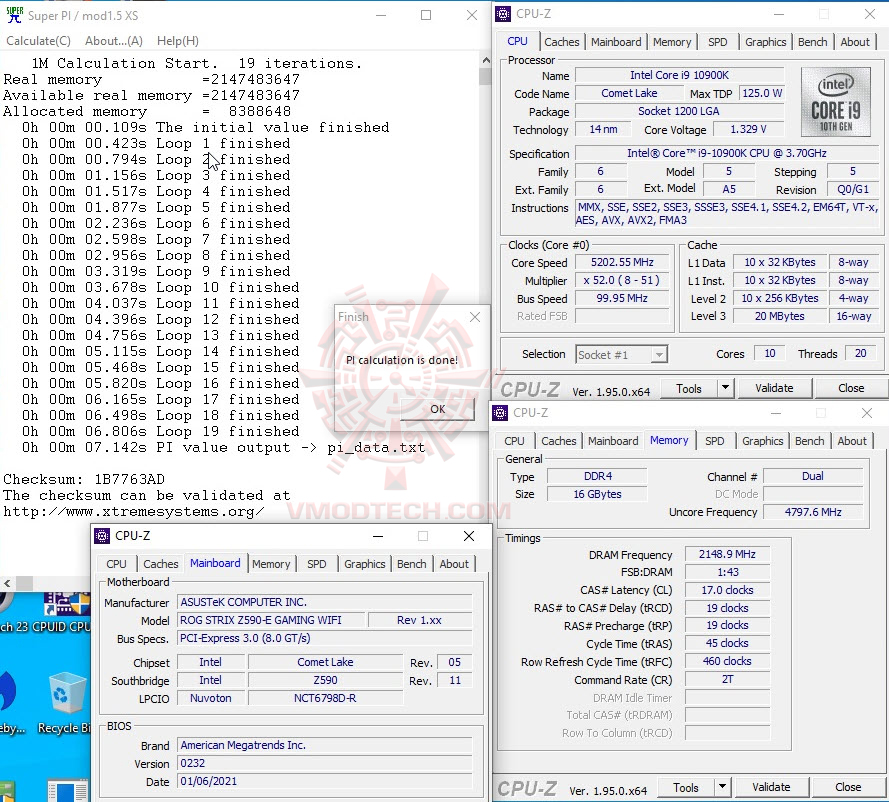The width and height of the screenshot is (889, 802).
Task: Select SPD tab in Mainboard CPU-Z window
Action: click(x=316, y=564)
